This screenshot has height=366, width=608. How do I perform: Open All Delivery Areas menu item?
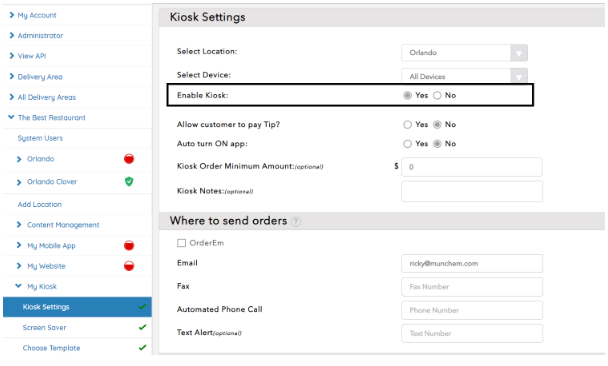pyautogui.click(x=47, y=97)
